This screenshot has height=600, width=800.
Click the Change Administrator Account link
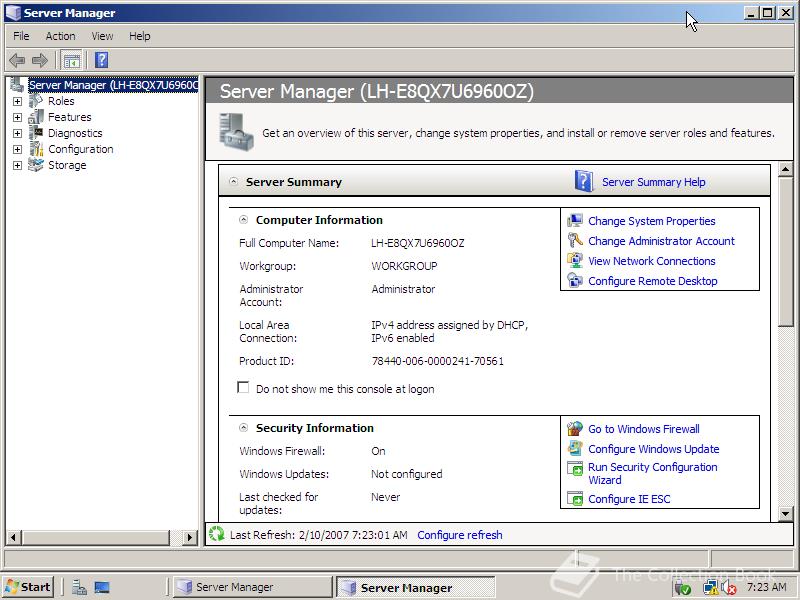(661, 241)
